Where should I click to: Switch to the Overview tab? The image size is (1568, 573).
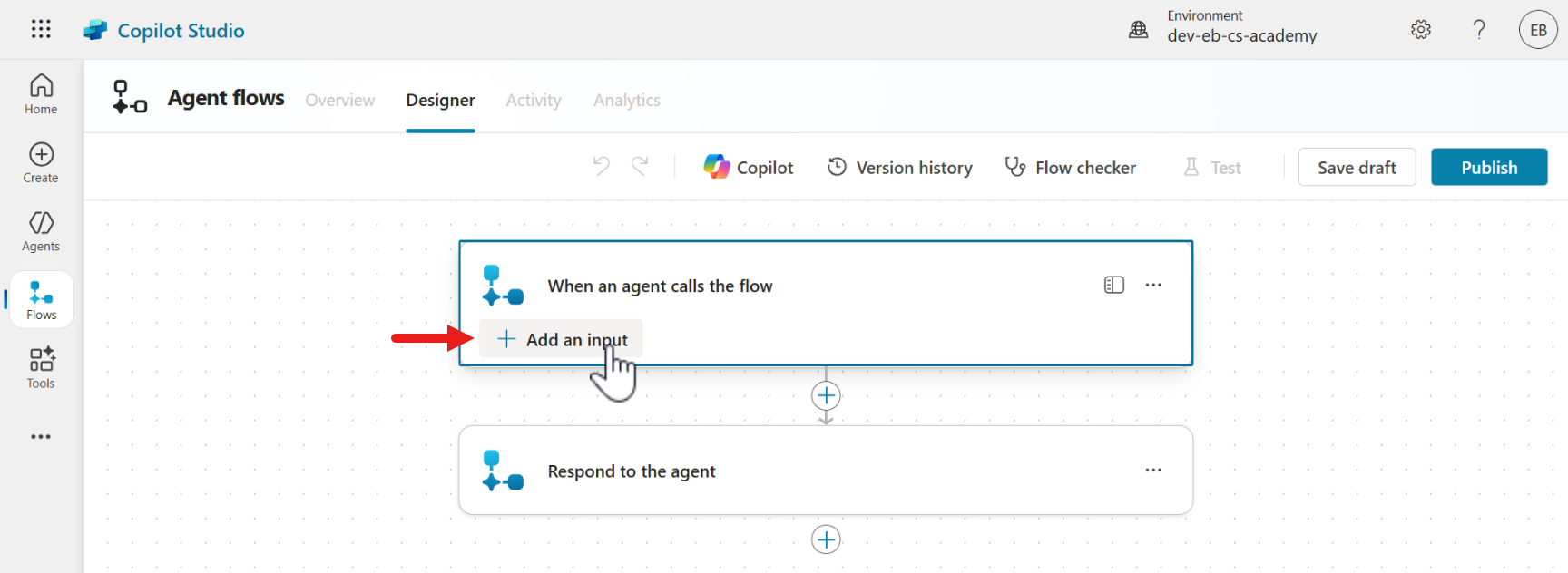339,101
